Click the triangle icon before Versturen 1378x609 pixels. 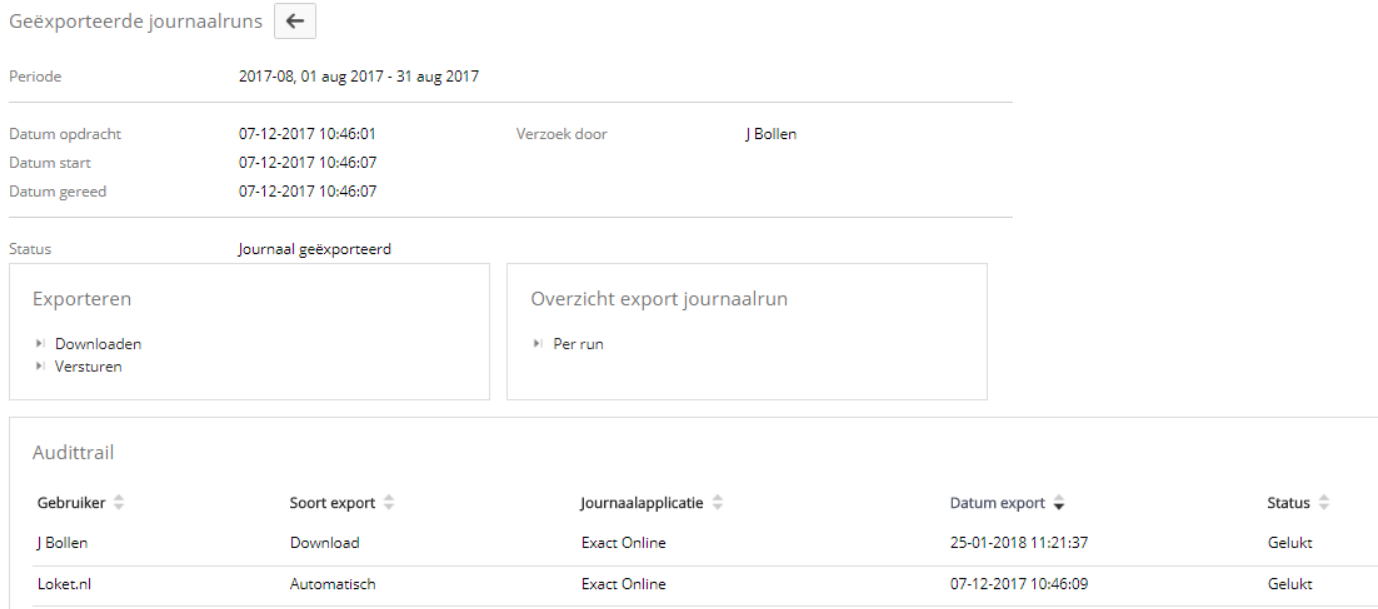pyautogui.click(x=39, y=367)
